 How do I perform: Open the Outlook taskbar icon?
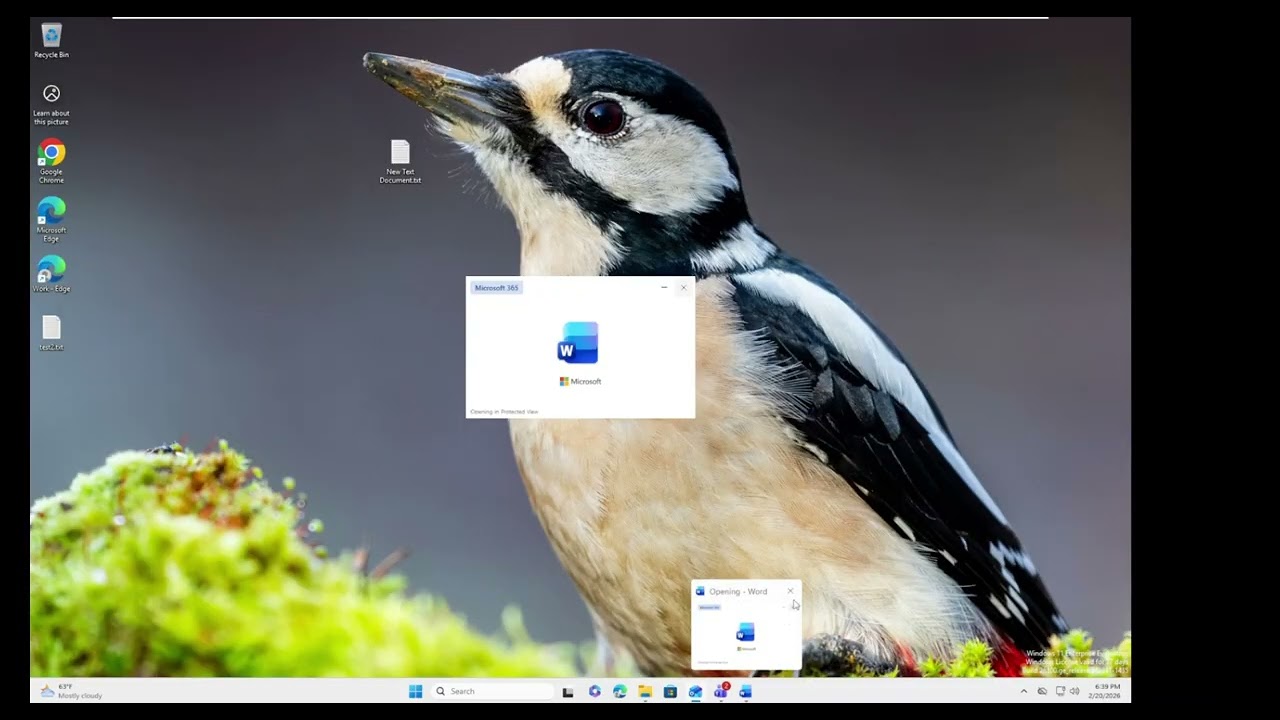[x=695, y=691]
